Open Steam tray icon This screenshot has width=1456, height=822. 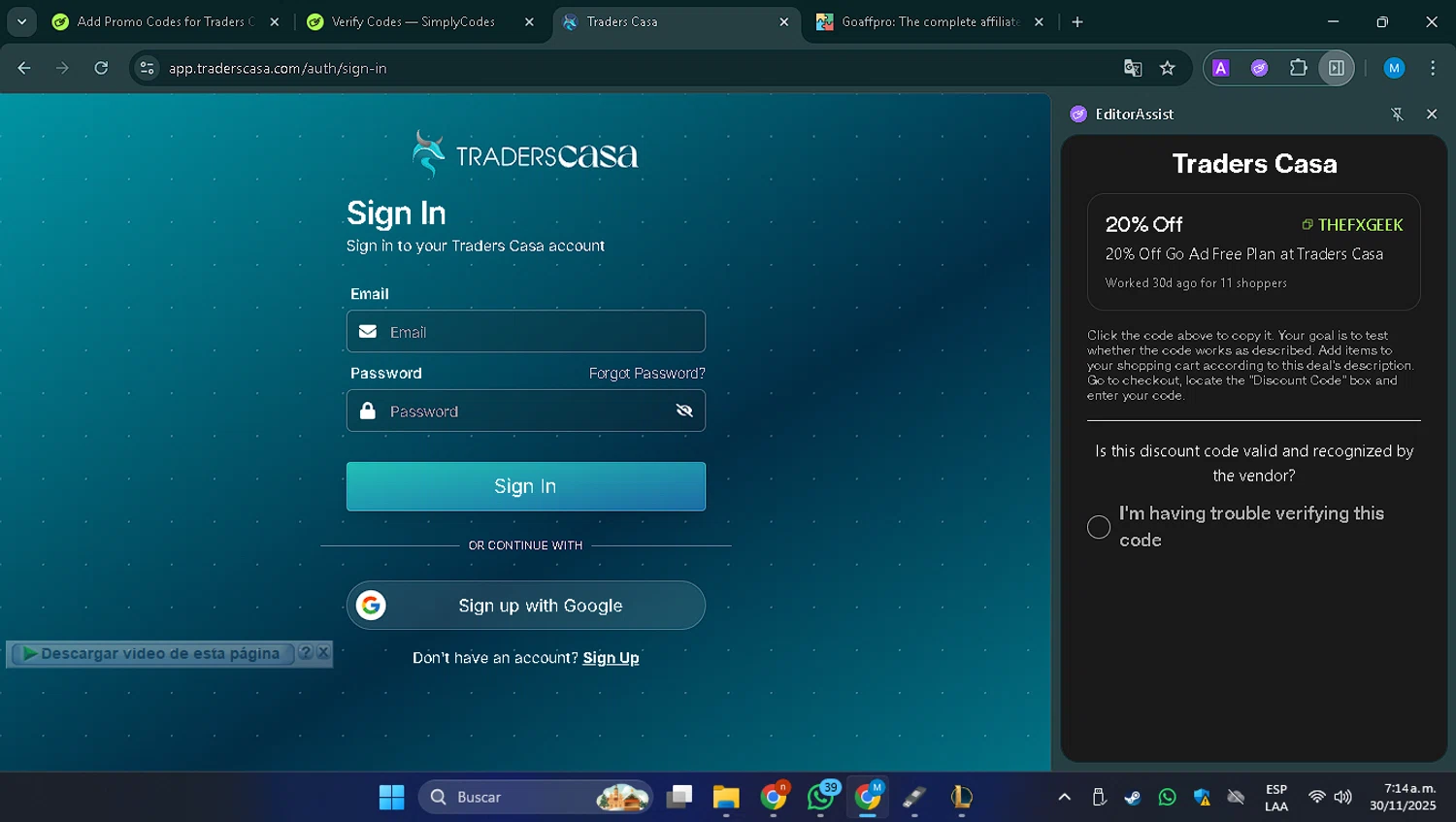tap(1133, 797)
